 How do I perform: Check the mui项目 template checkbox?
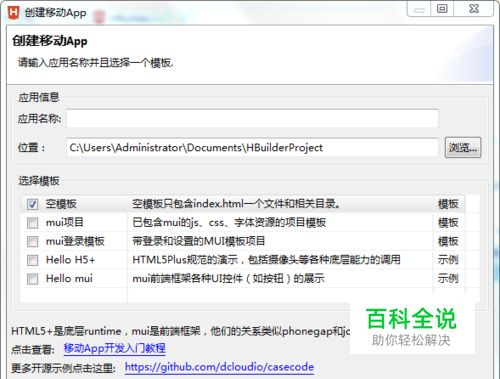click(x=32, y=223)
